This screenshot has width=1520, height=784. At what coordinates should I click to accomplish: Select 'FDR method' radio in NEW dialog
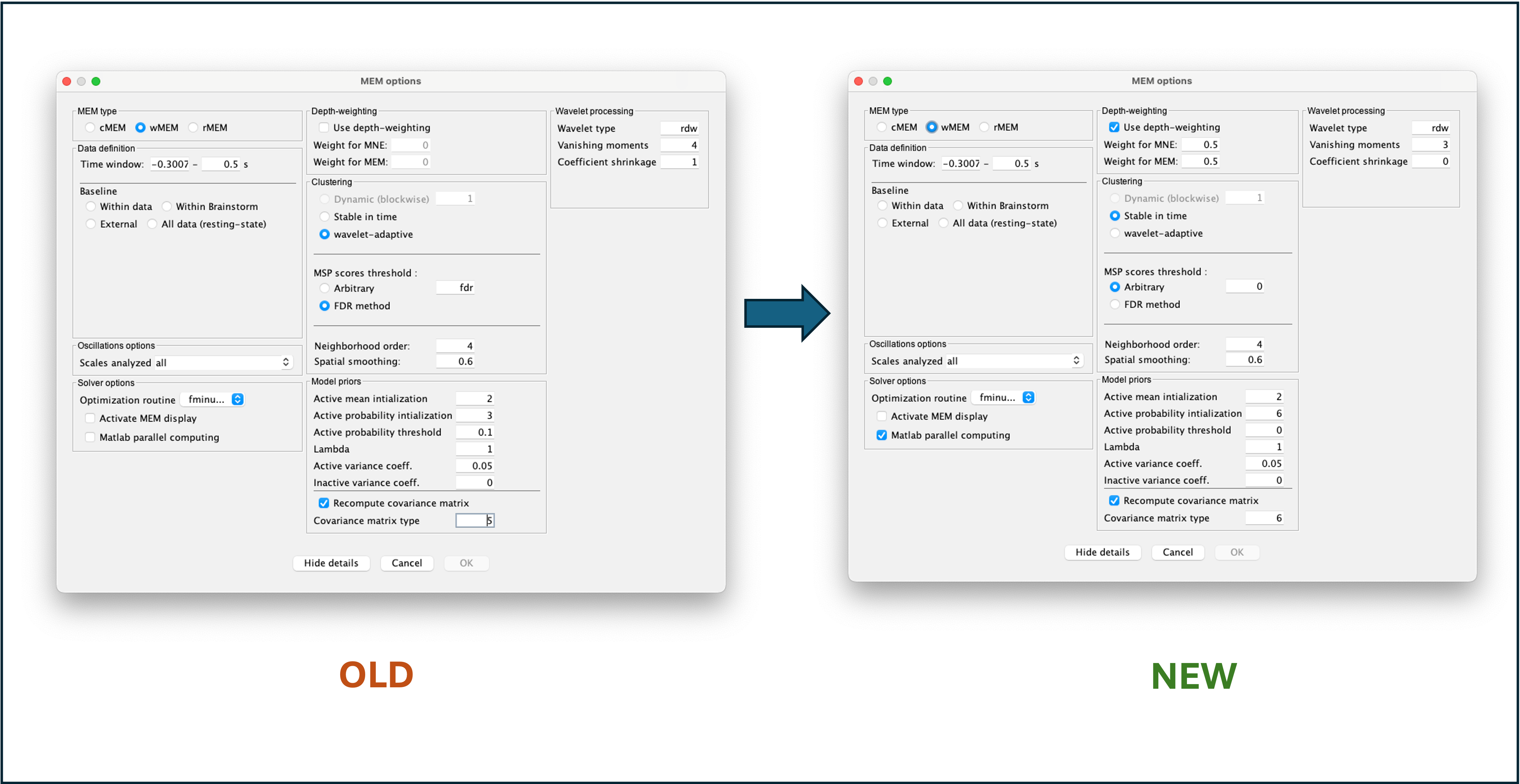point(1115,304)
